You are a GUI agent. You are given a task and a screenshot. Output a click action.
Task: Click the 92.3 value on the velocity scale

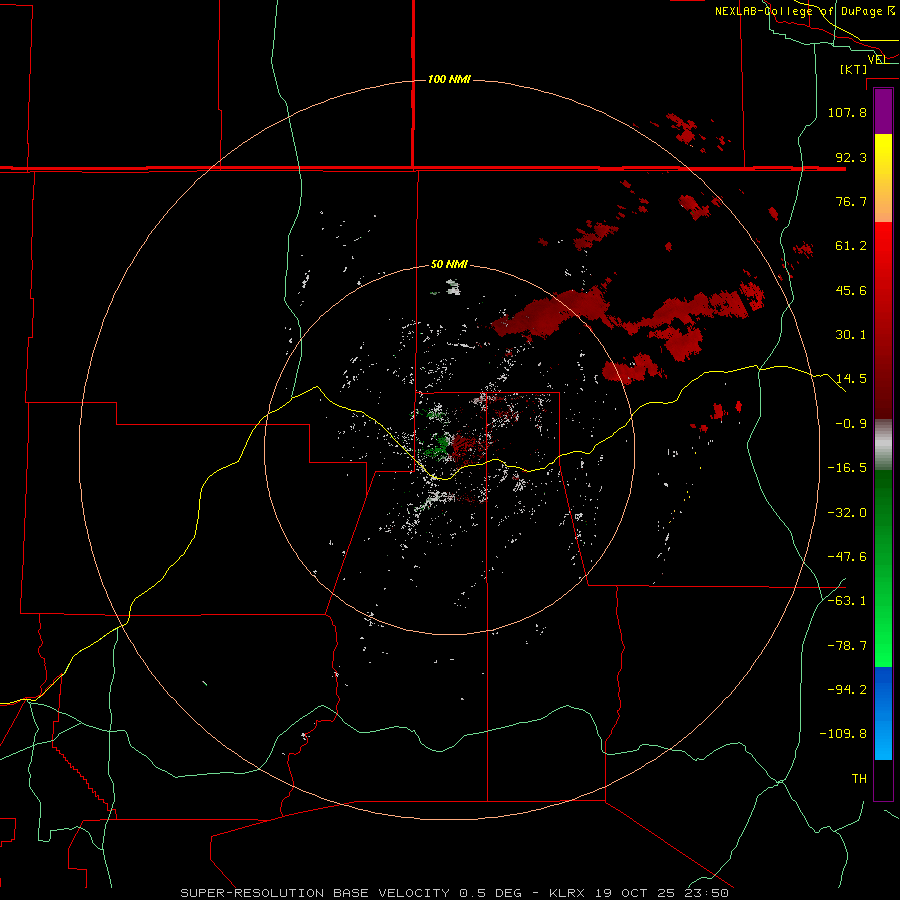tap(851, 157)
